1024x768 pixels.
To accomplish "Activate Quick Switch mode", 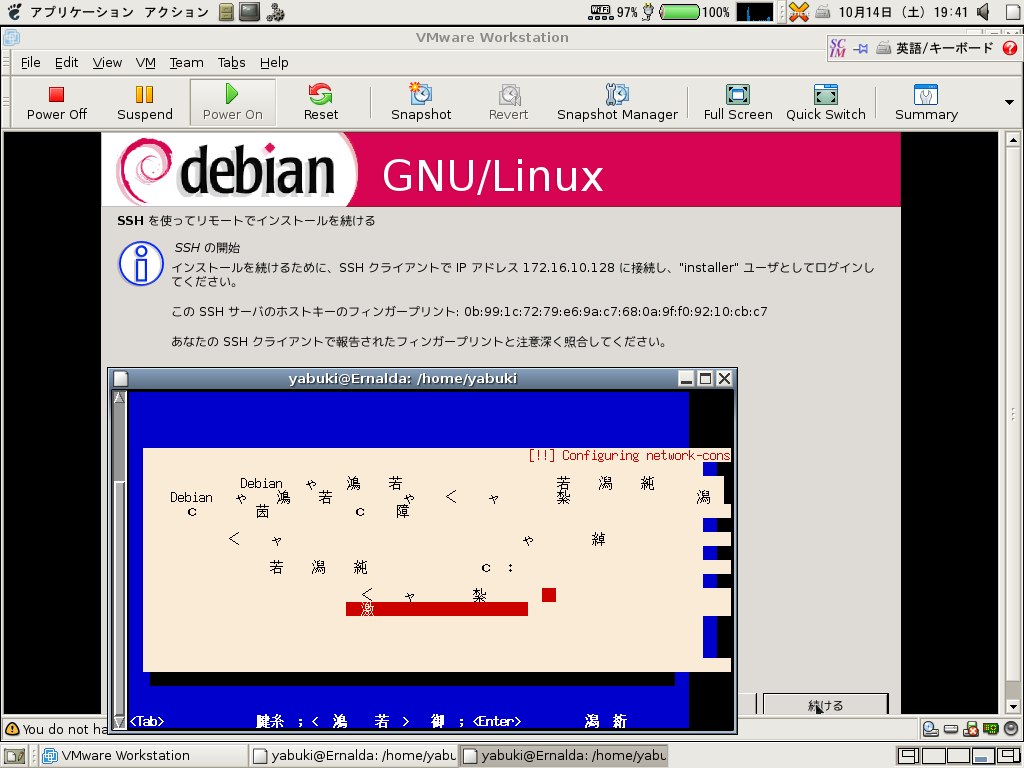I will click(x=825, y=103).
